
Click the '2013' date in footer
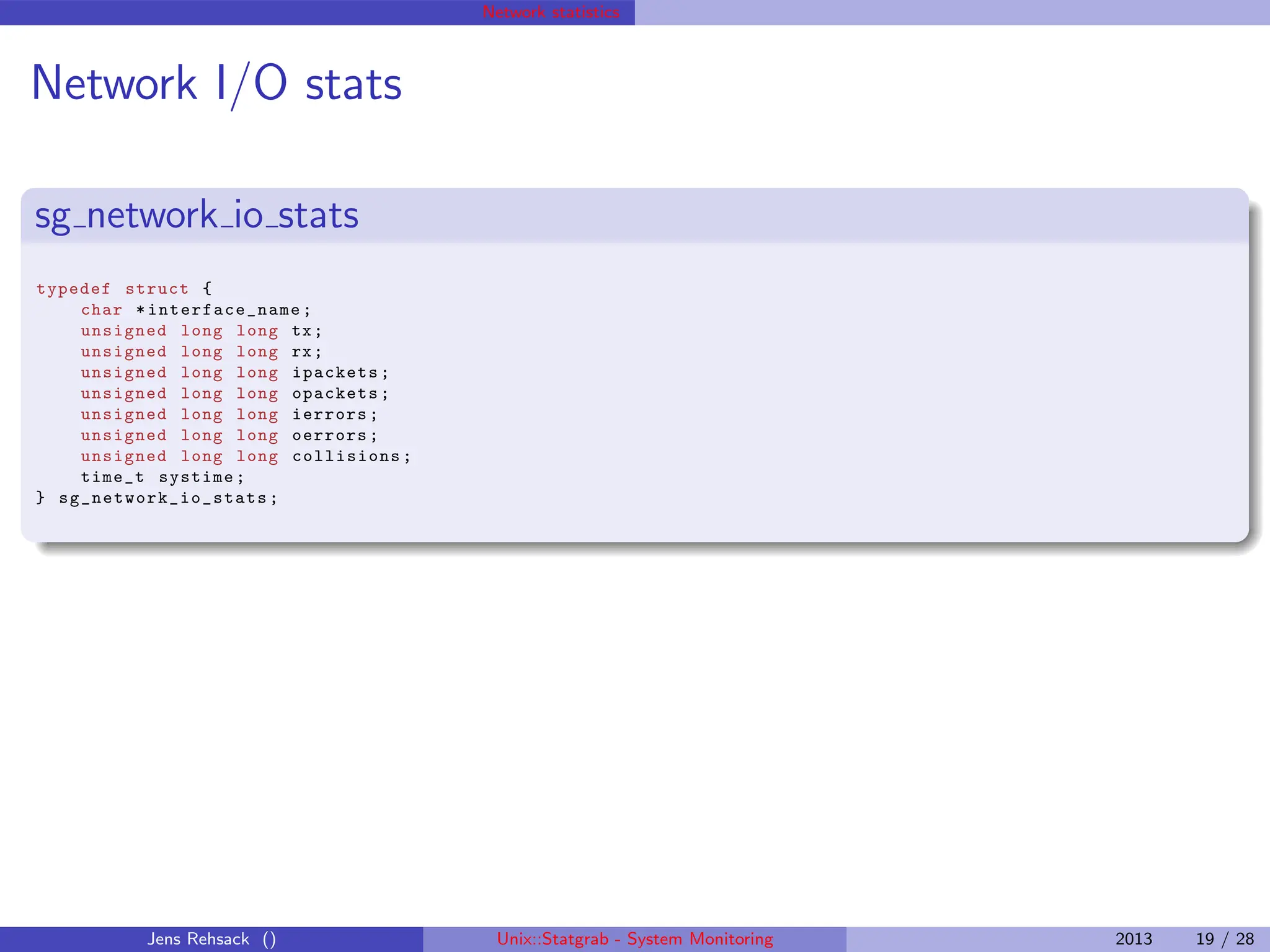1134,939
